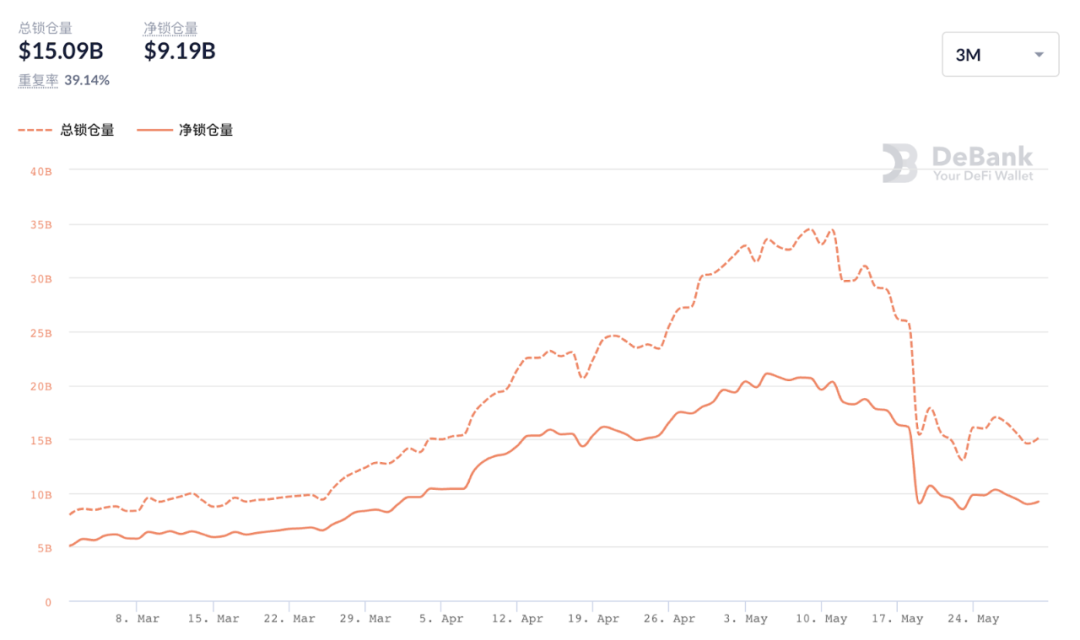Image resolution: width=1080 pixels, height=640 pixels.
Task: Click the 3. May date axis label
Action: [745, 619]
